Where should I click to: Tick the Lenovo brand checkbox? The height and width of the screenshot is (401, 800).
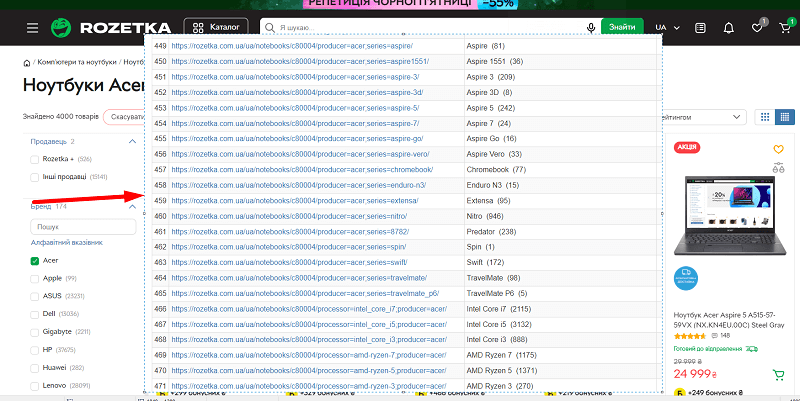pos(35,386)
